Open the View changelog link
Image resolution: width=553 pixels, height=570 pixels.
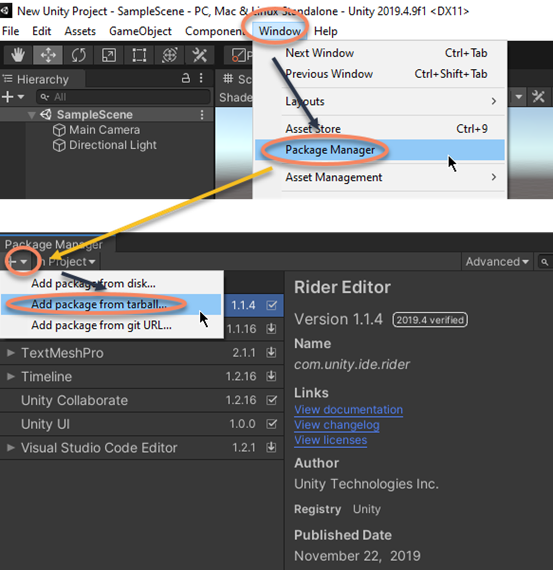[x=337, y=425]
